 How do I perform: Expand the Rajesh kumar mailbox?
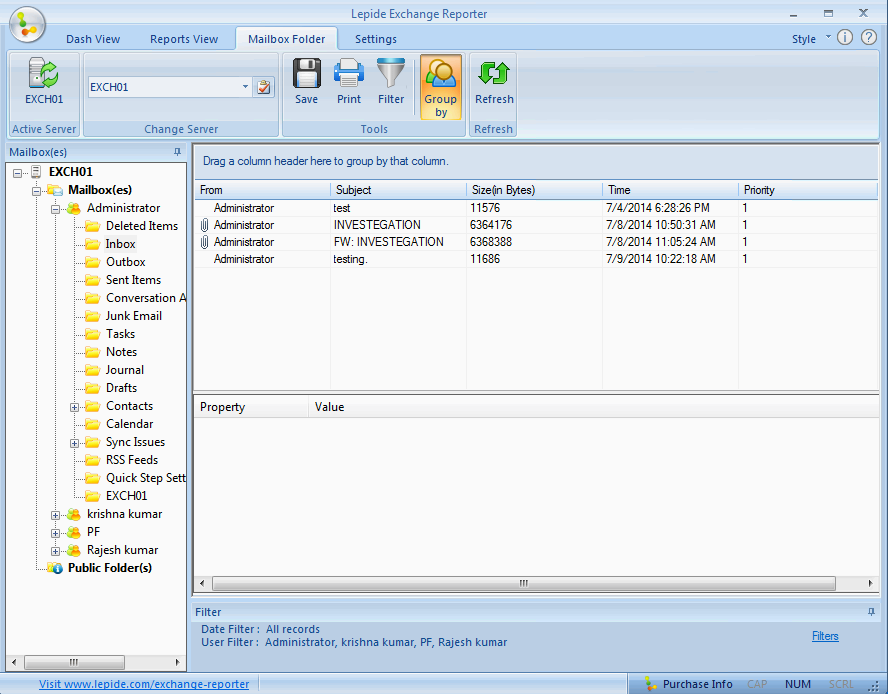[56, 551]
